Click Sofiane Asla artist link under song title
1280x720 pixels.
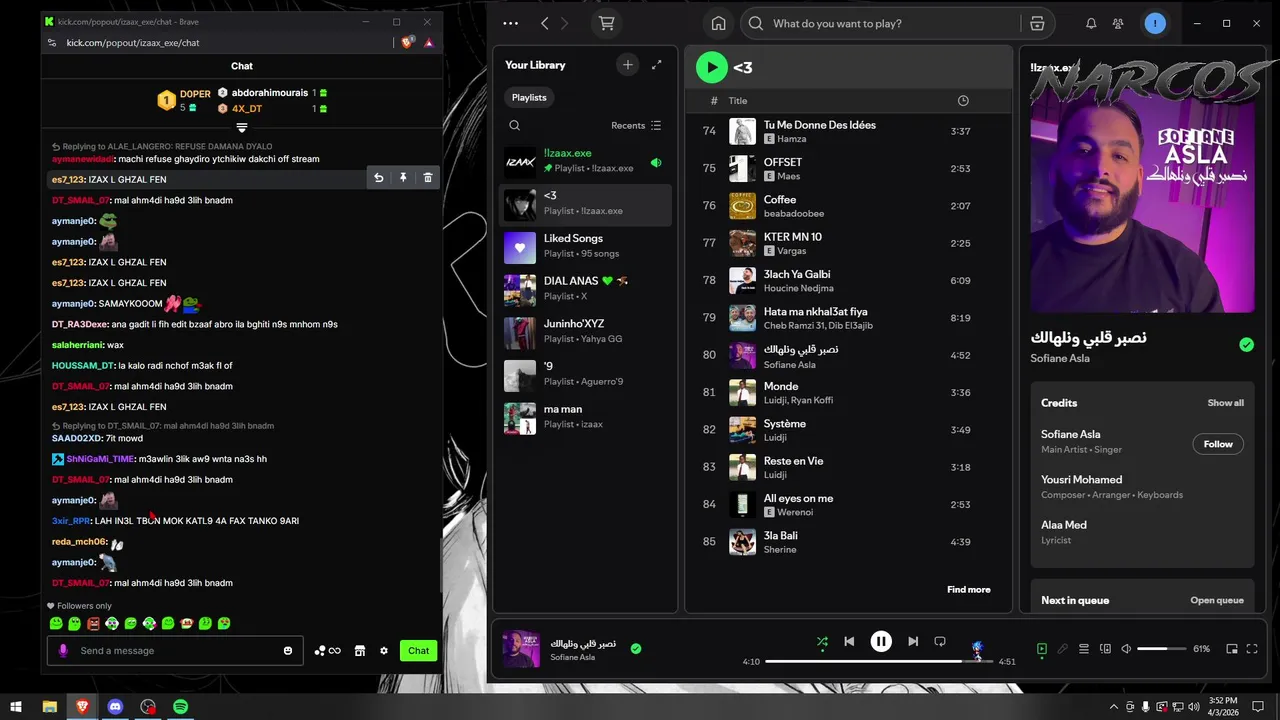click(1060, 358)
